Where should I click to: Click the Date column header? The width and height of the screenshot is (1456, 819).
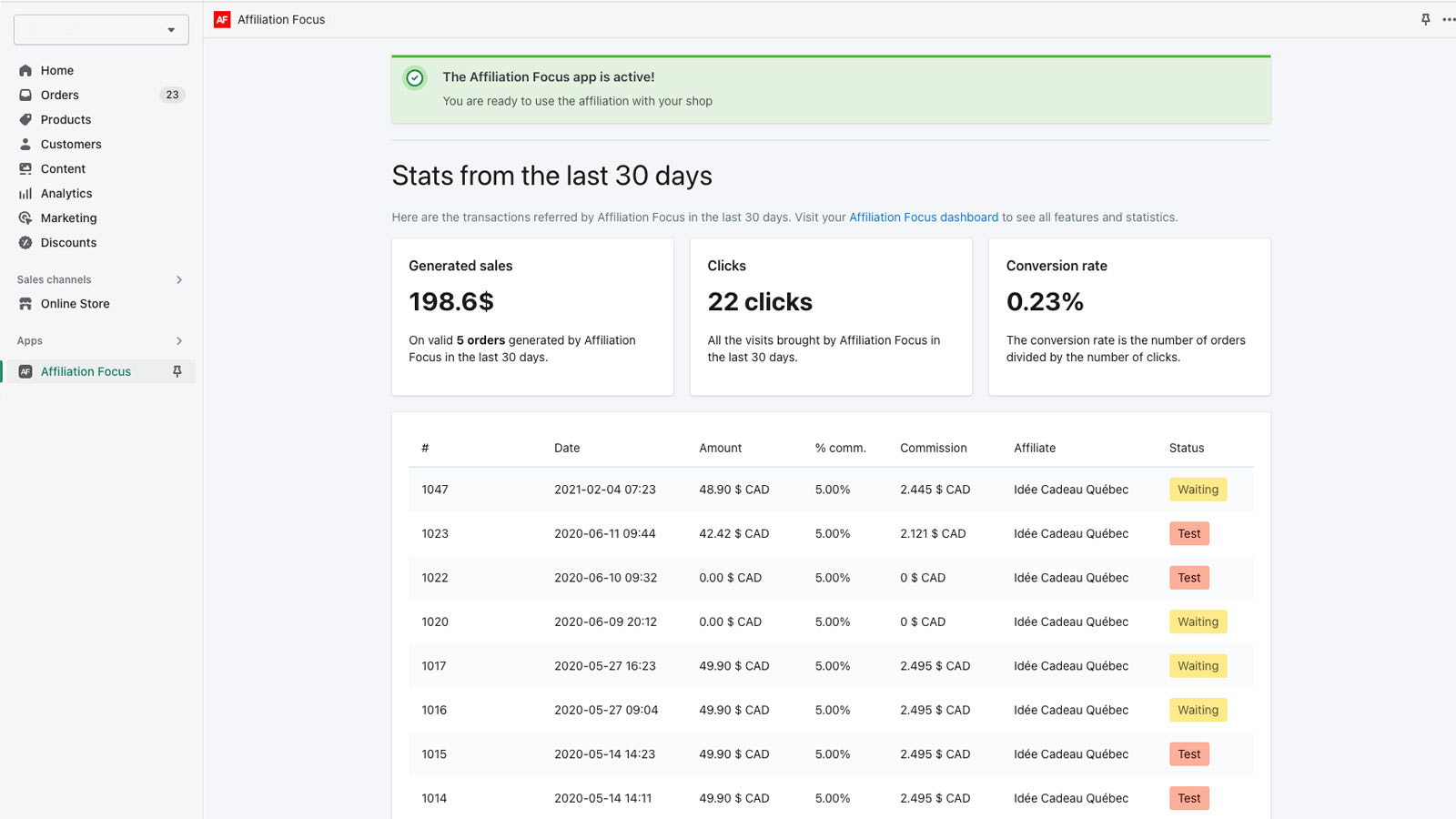click(x=567, y=448)
